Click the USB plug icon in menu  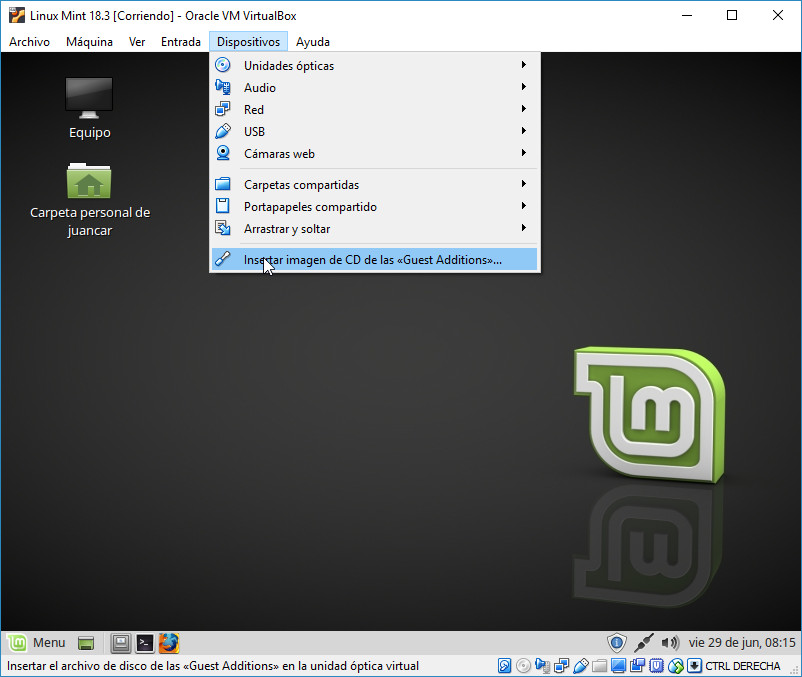tap(222, 131)
